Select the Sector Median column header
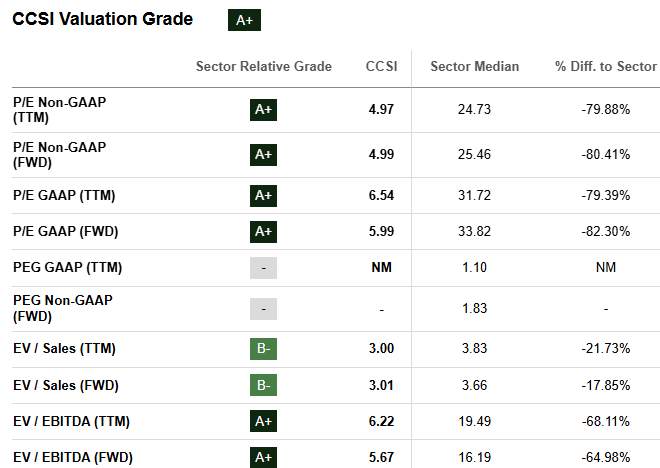Viewport: 660px width, 468px height. click(474, 67)
